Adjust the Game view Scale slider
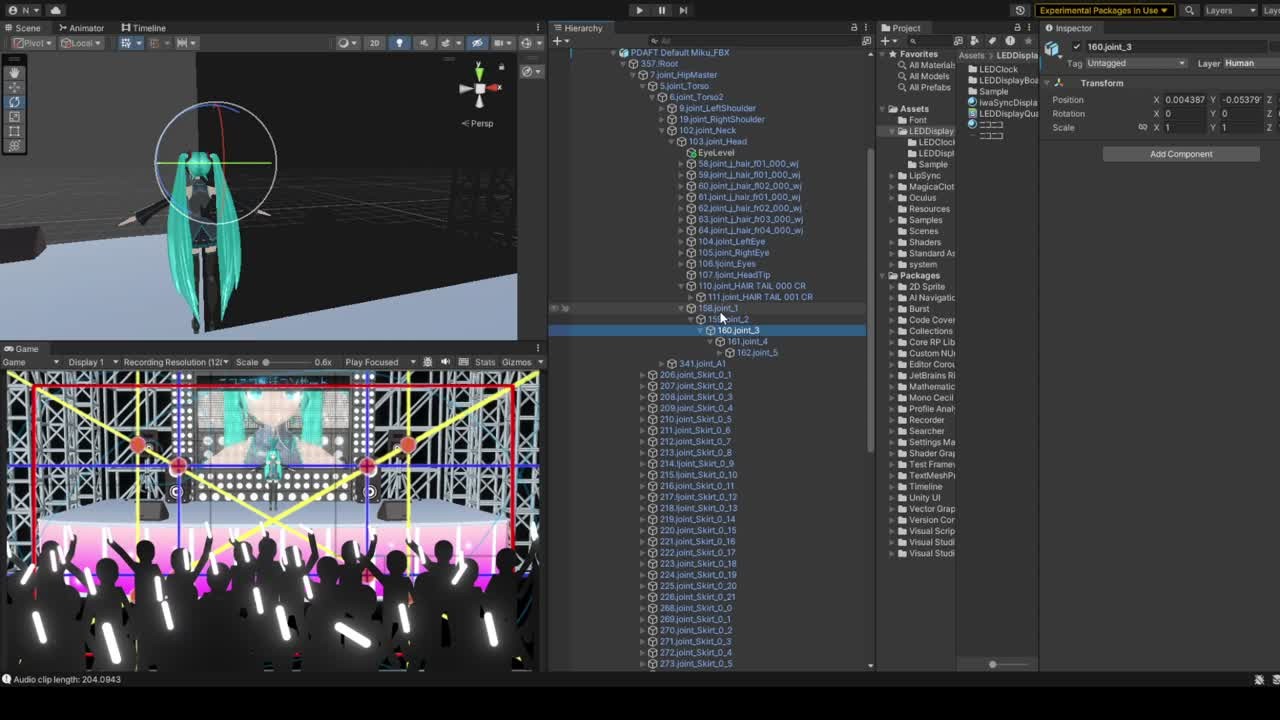Image resolution: width=1280 pixels, height=720 pixels. (x=266, y=362)
